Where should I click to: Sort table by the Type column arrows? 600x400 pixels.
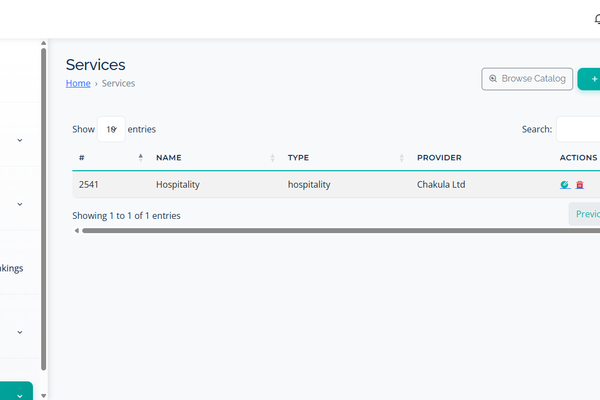[402, 158]
